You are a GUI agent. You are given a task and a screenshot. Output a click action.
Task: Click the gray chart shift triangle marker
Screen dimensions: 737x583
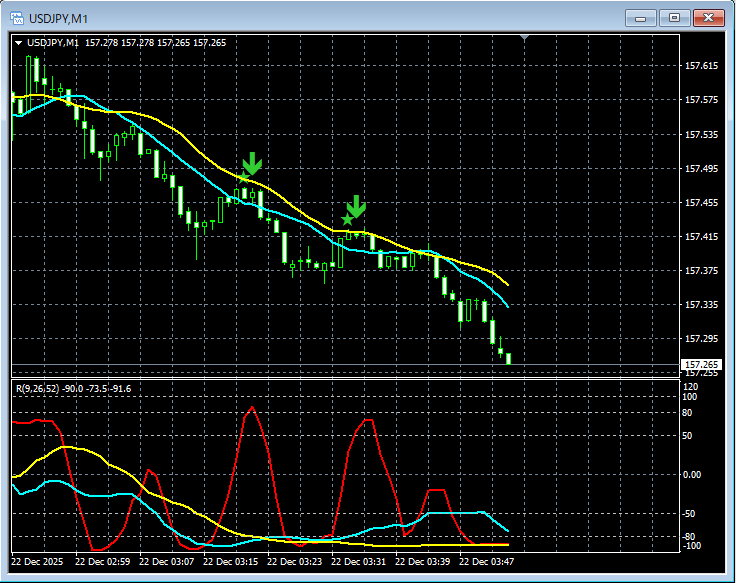click(x=526, y=39)
